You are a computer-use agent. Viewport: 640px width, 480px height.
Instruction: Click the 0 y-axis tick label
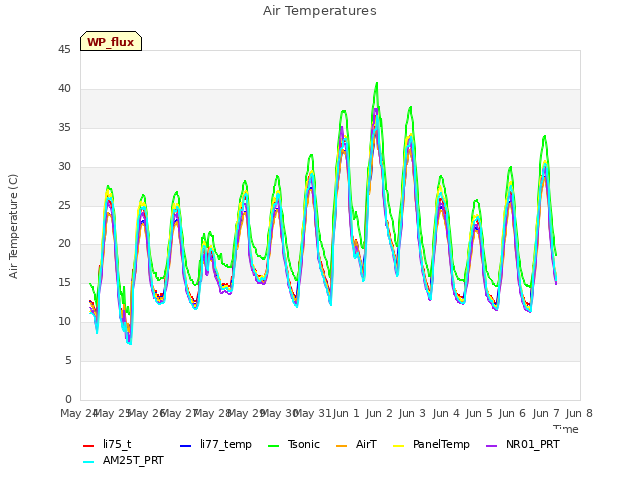pos(68,399)
